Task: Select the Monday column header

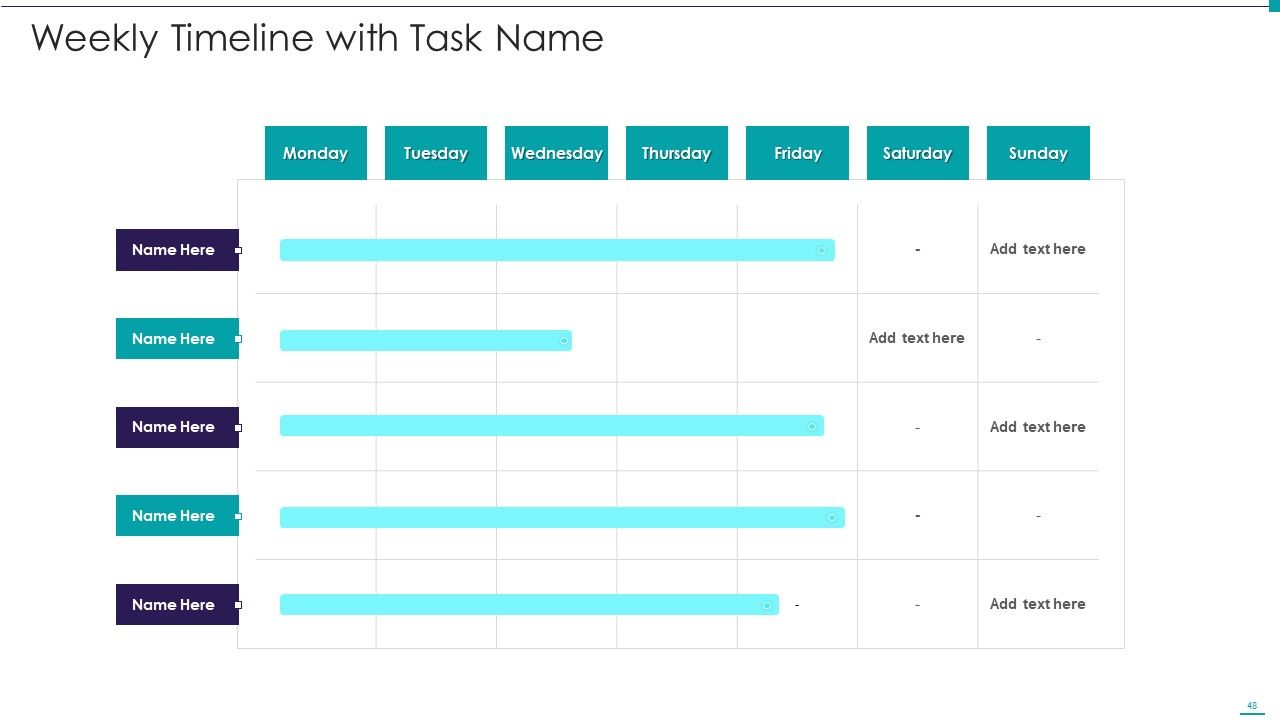Action: tap(315, 153)
